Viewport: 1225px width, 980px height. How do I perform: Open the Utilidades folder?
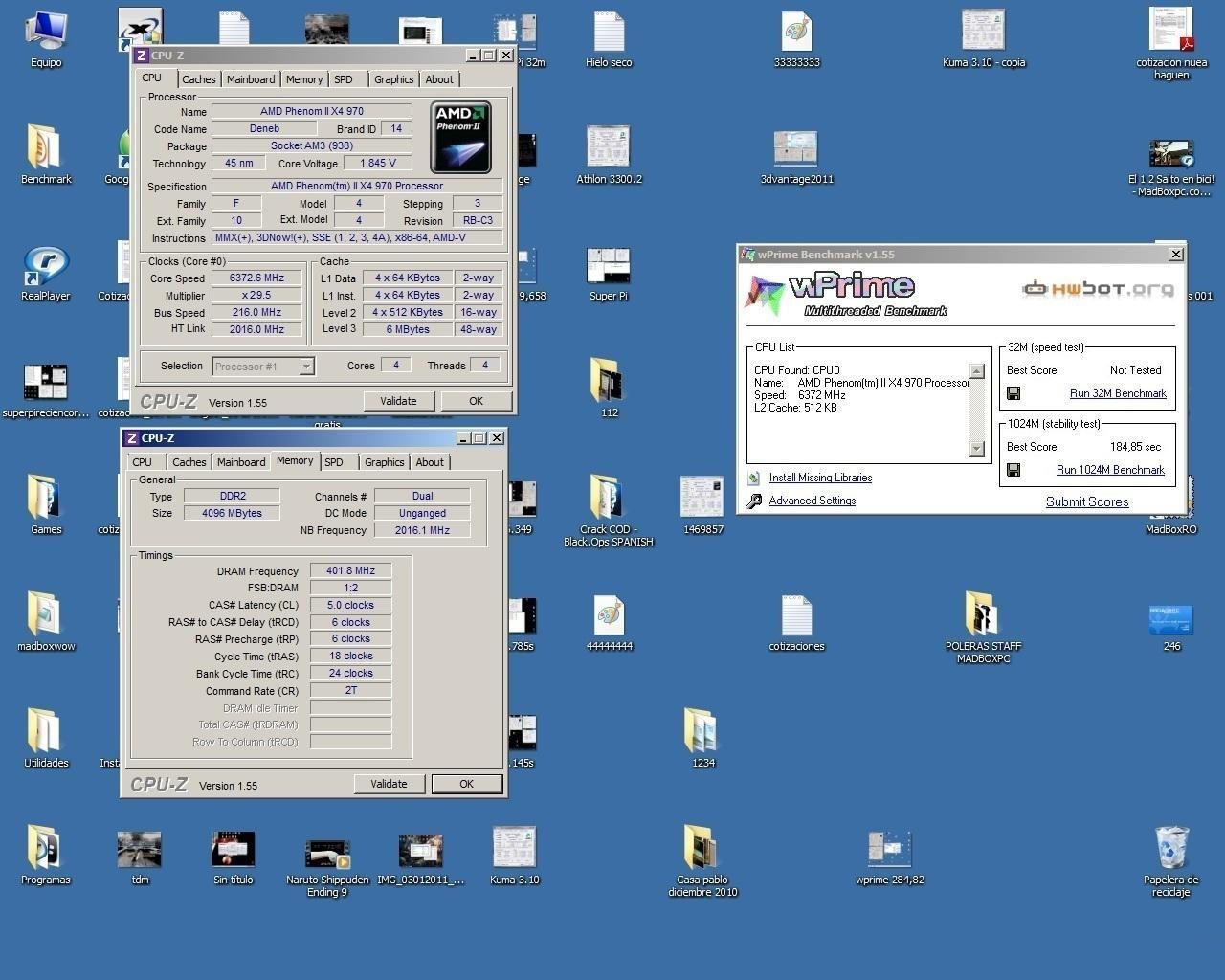45,739
